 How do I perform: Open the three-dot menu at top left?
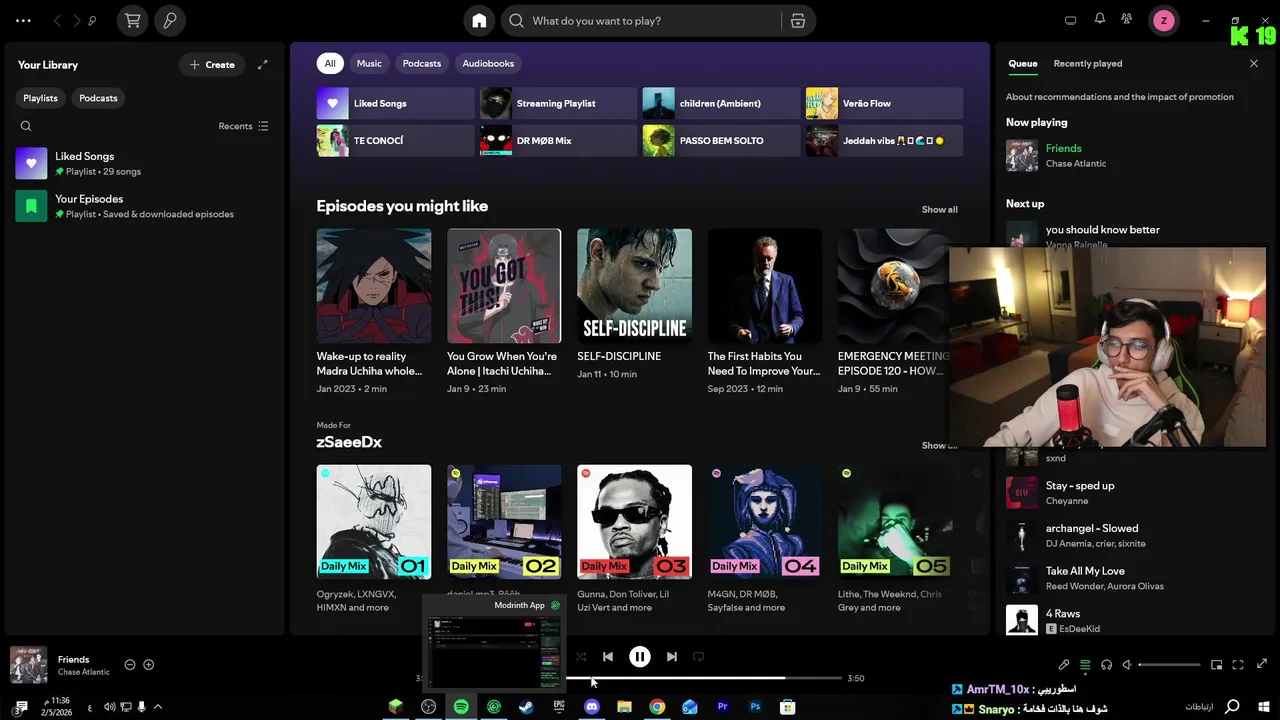(23, 20)
